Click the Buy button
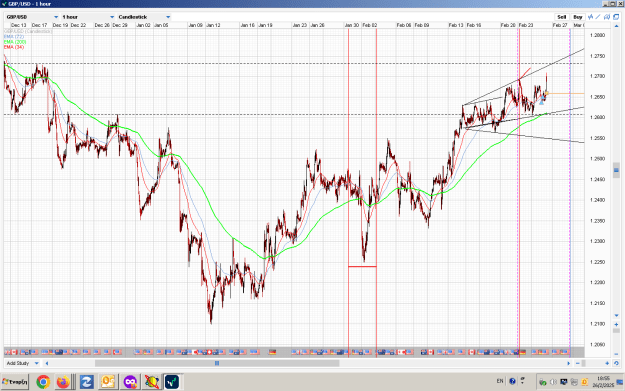The height and width of the screenshot is (391, 625). coord(578,17)
